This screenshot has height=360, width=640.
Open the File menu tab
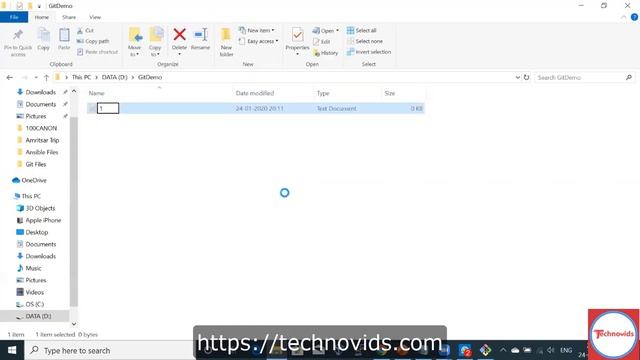[x=14, y=17]
